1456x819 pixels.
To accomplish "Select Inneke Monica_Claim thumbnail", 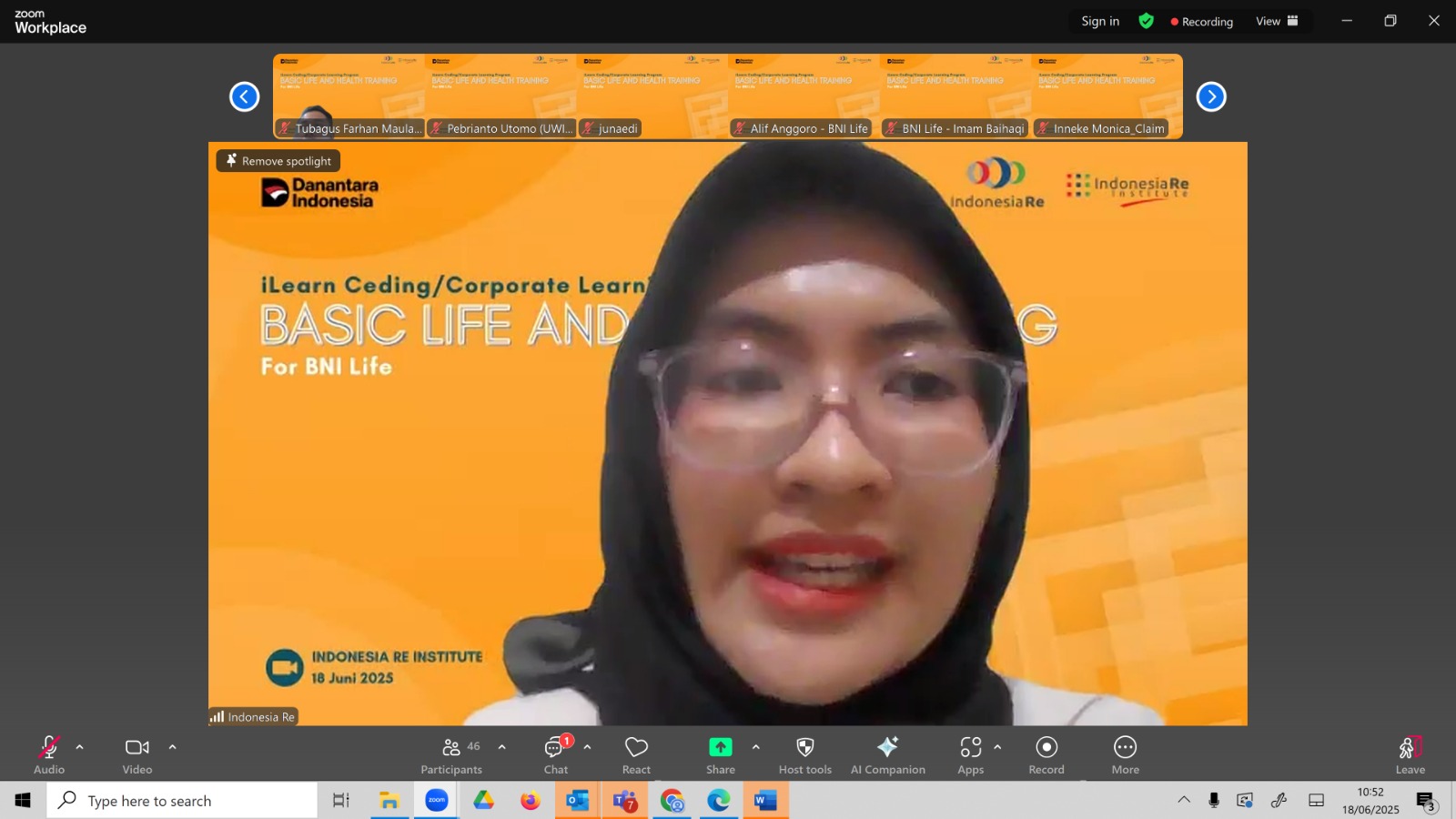I will (x=1107, y=96).
